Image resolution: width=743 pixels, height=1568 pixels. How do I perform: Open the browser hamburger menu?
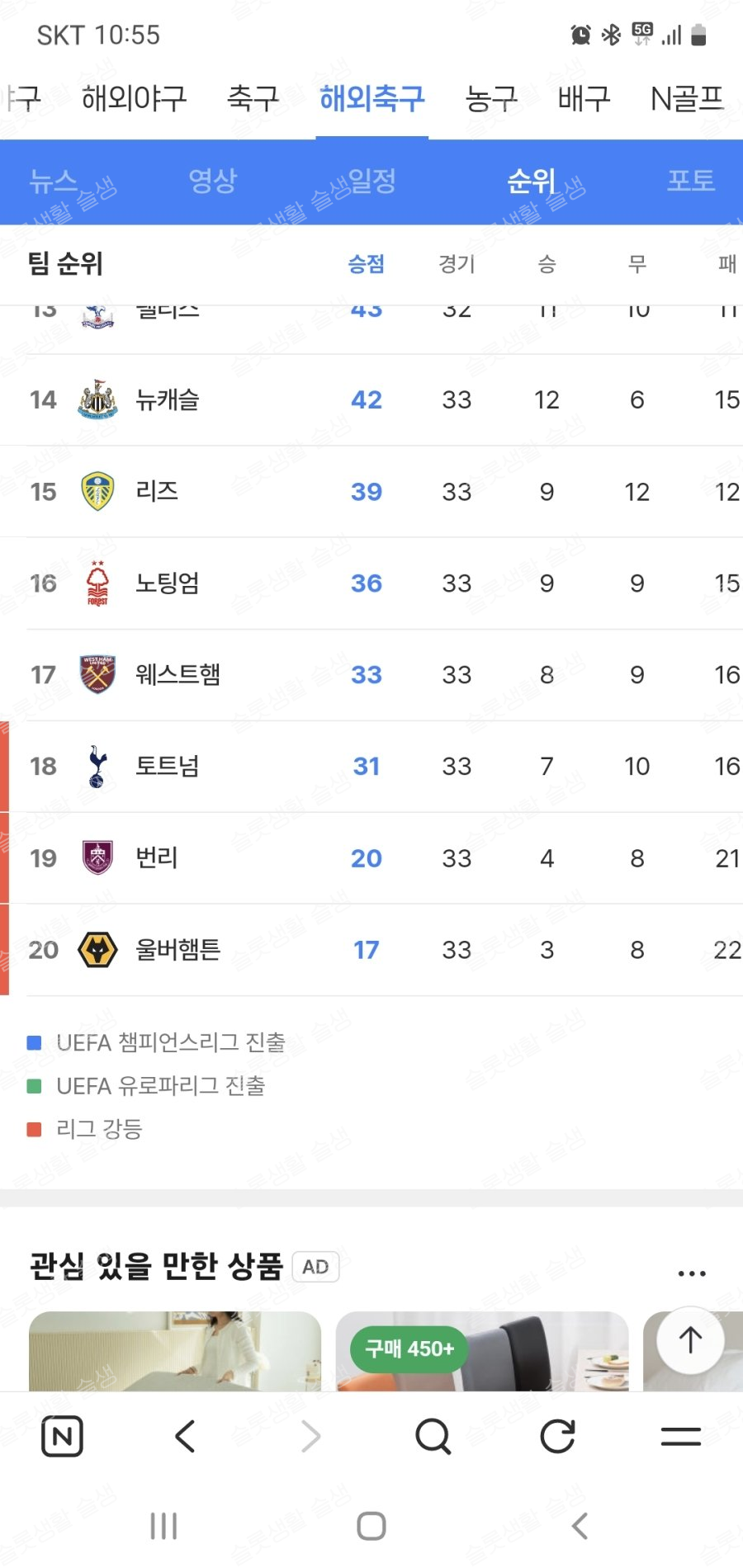[681, 1437]
